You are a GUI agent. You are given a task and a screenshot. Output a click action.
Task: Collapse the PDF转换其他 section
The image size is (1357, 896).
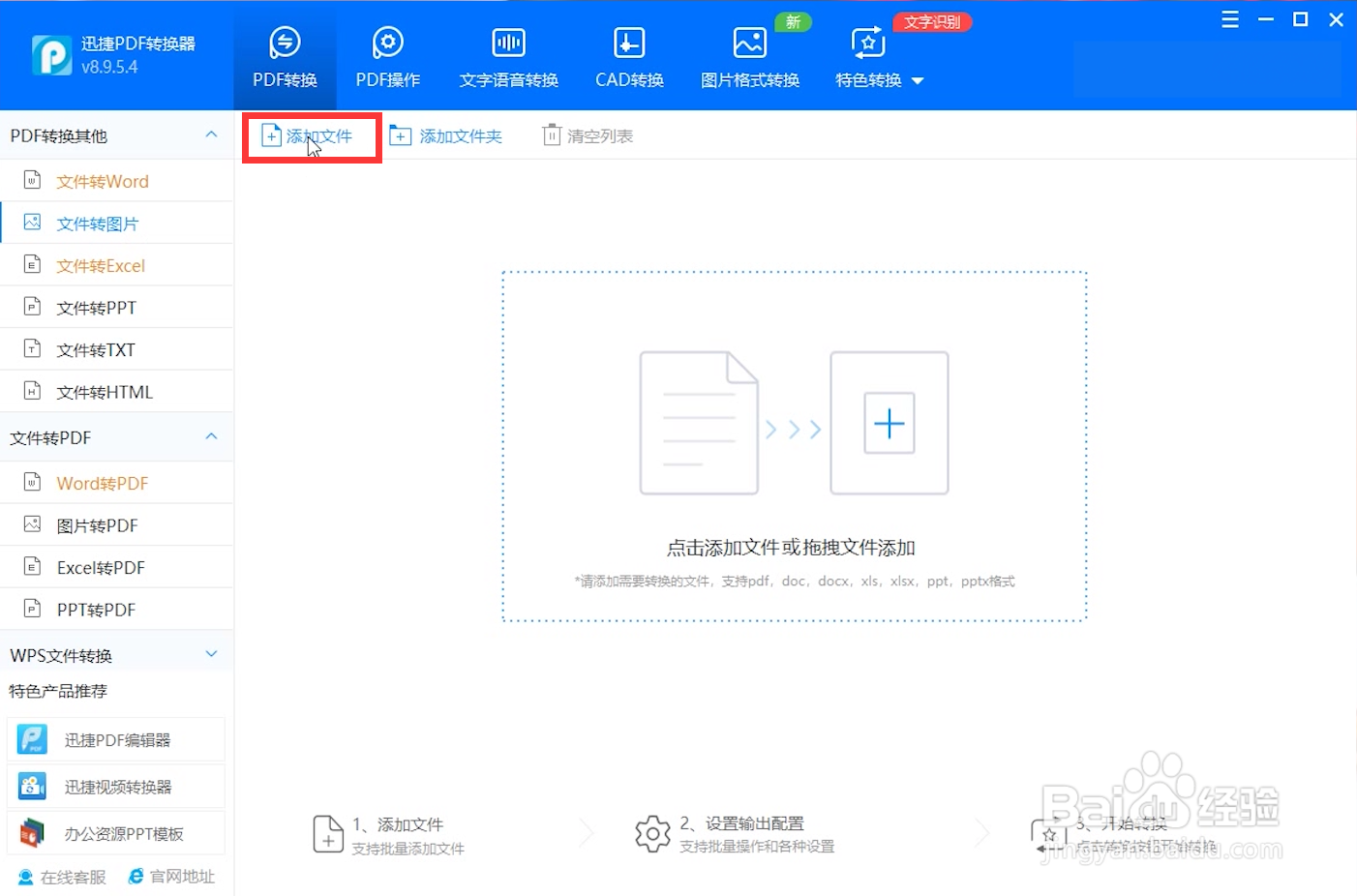[211, 135]
